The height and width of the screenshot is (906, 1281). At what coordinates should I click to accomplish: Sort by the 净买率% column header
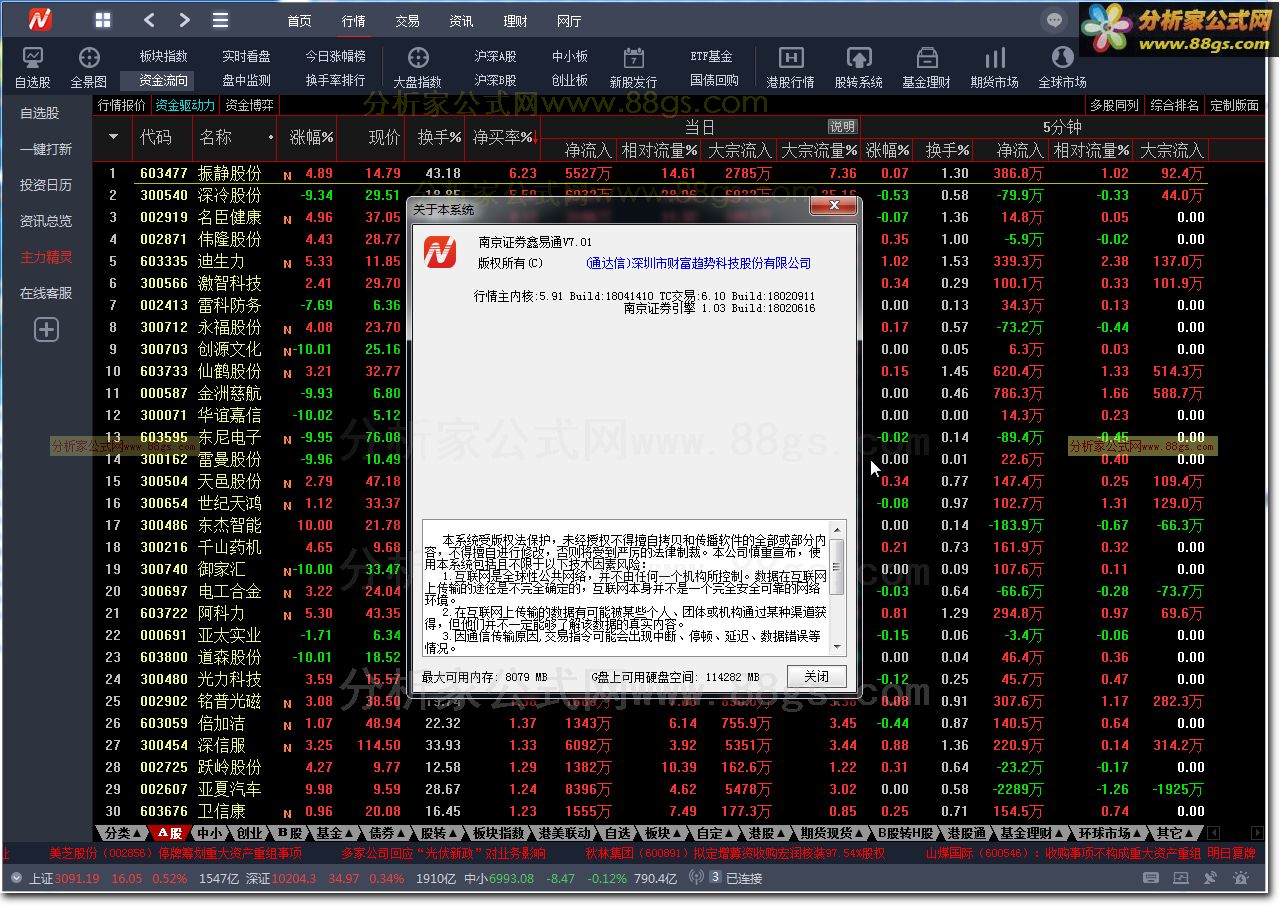(503, 138)
